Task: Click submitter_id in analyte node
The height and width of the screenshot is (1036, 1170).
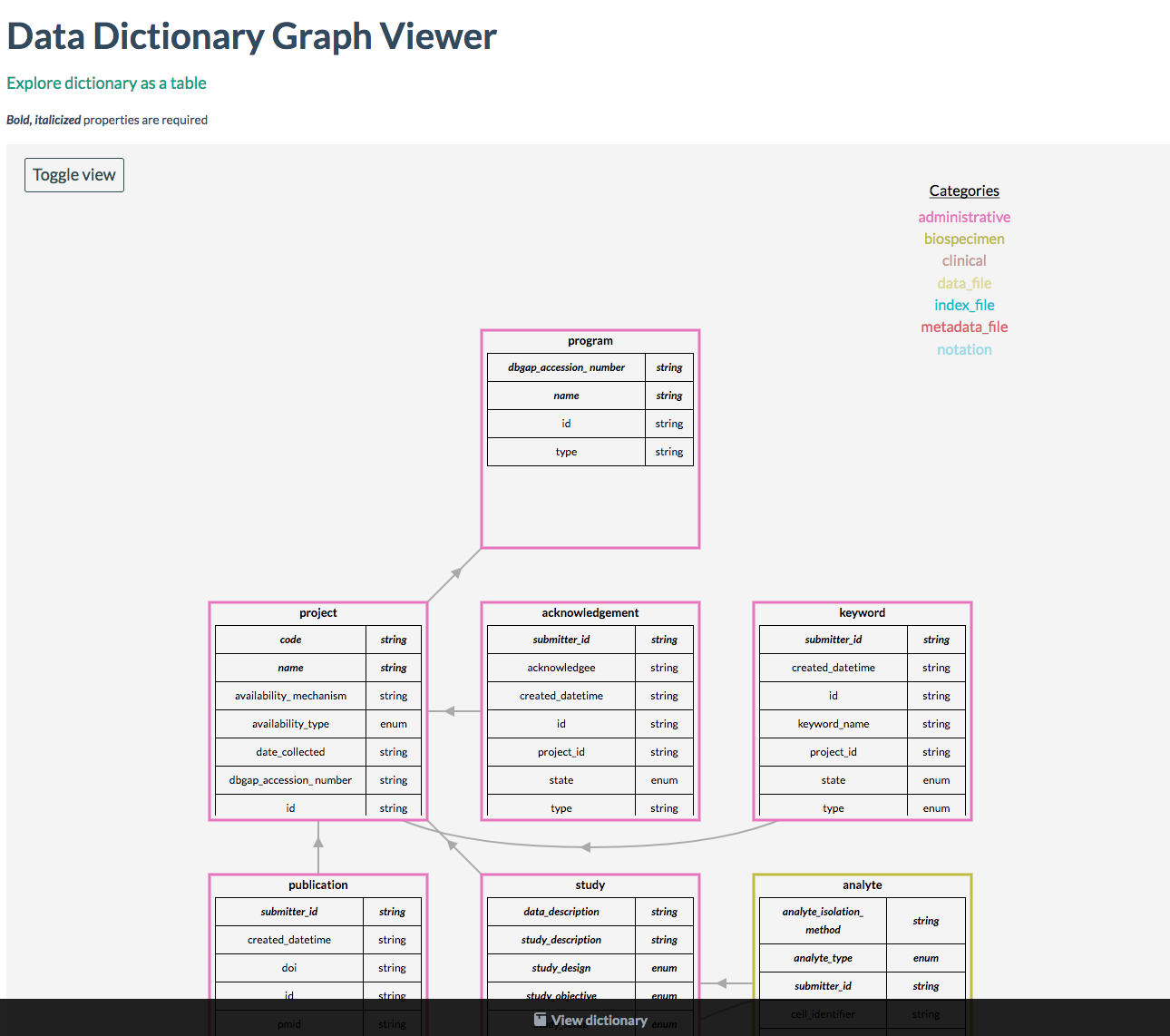Action: pos(823,986)
